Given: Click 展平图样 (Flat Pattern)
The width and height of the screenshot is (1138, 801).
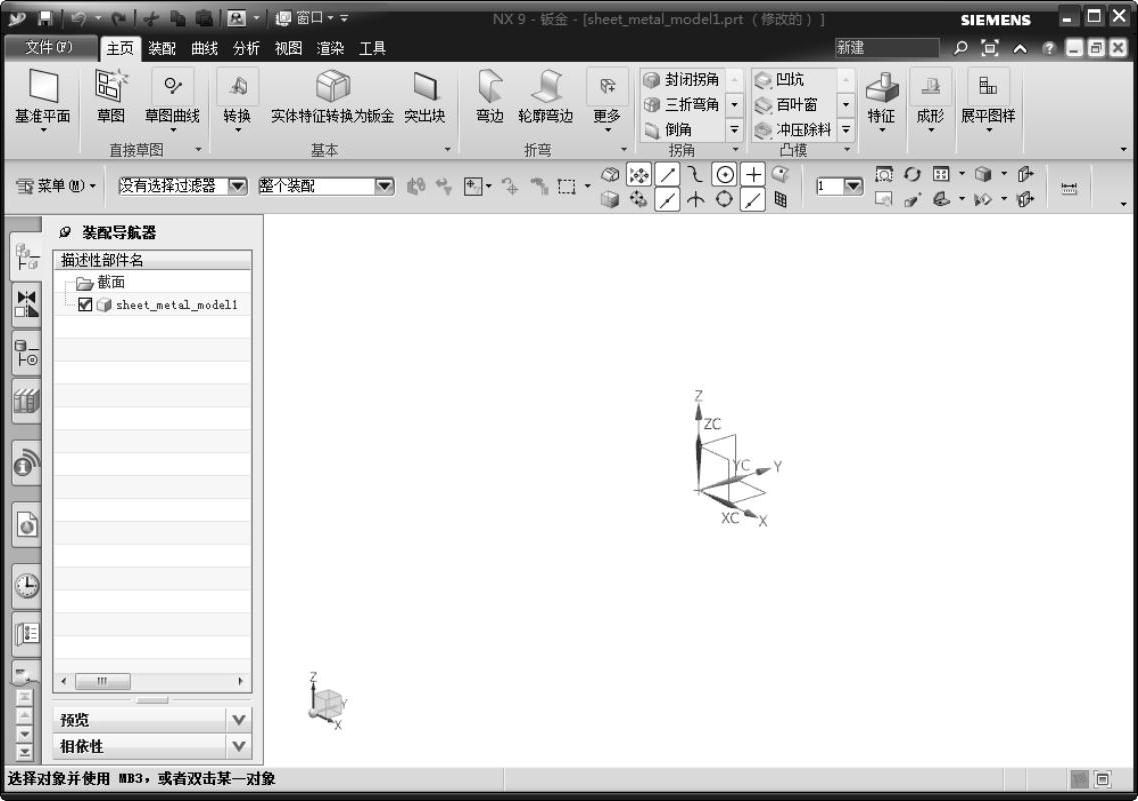Looking at the screenshot, I should (988, 100).
